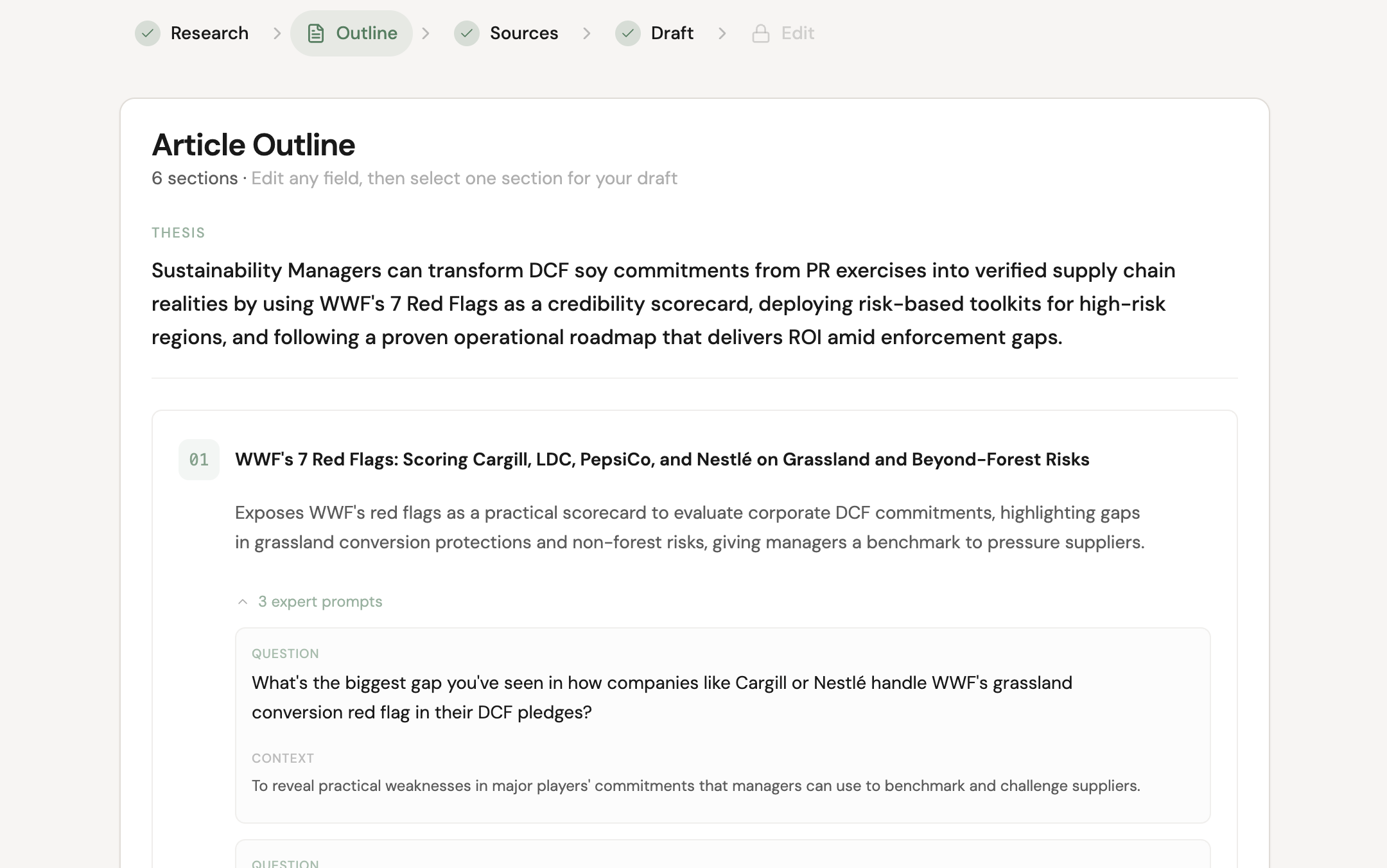Click the chevron between Draft and Edit
Image resolution: width=1387 pixels, height=868 pixels.
(x=724, y=33)
